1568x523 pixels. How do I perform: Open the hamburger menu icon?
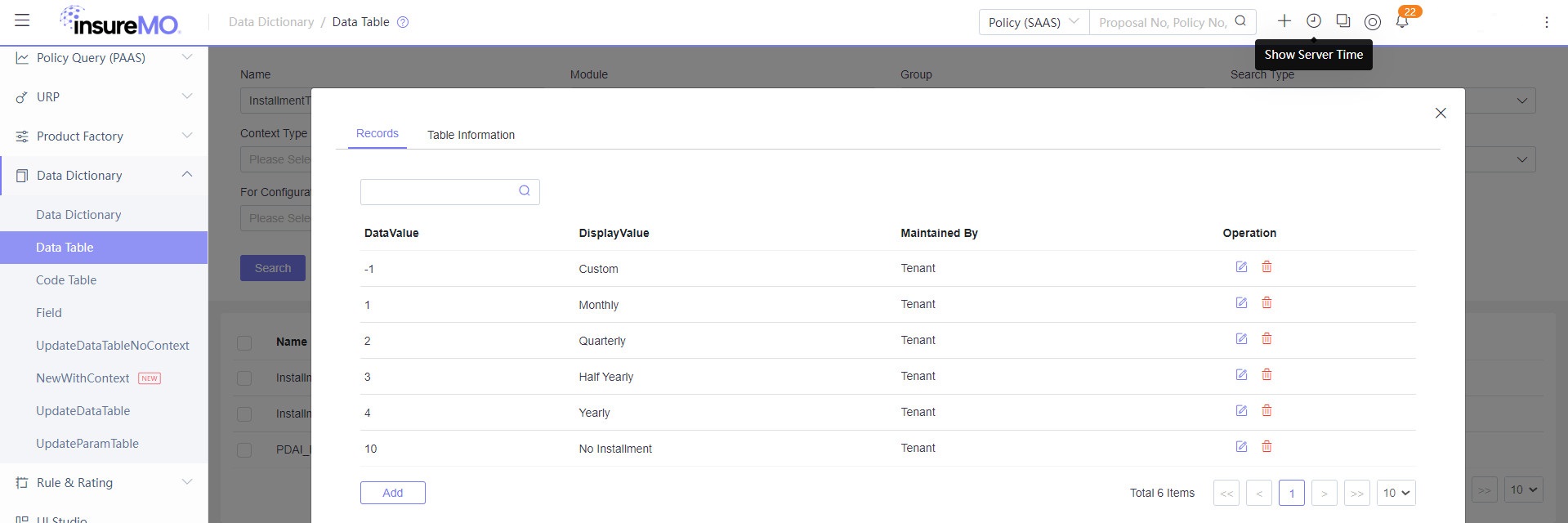pyautogui.click(x=22, y=20)
